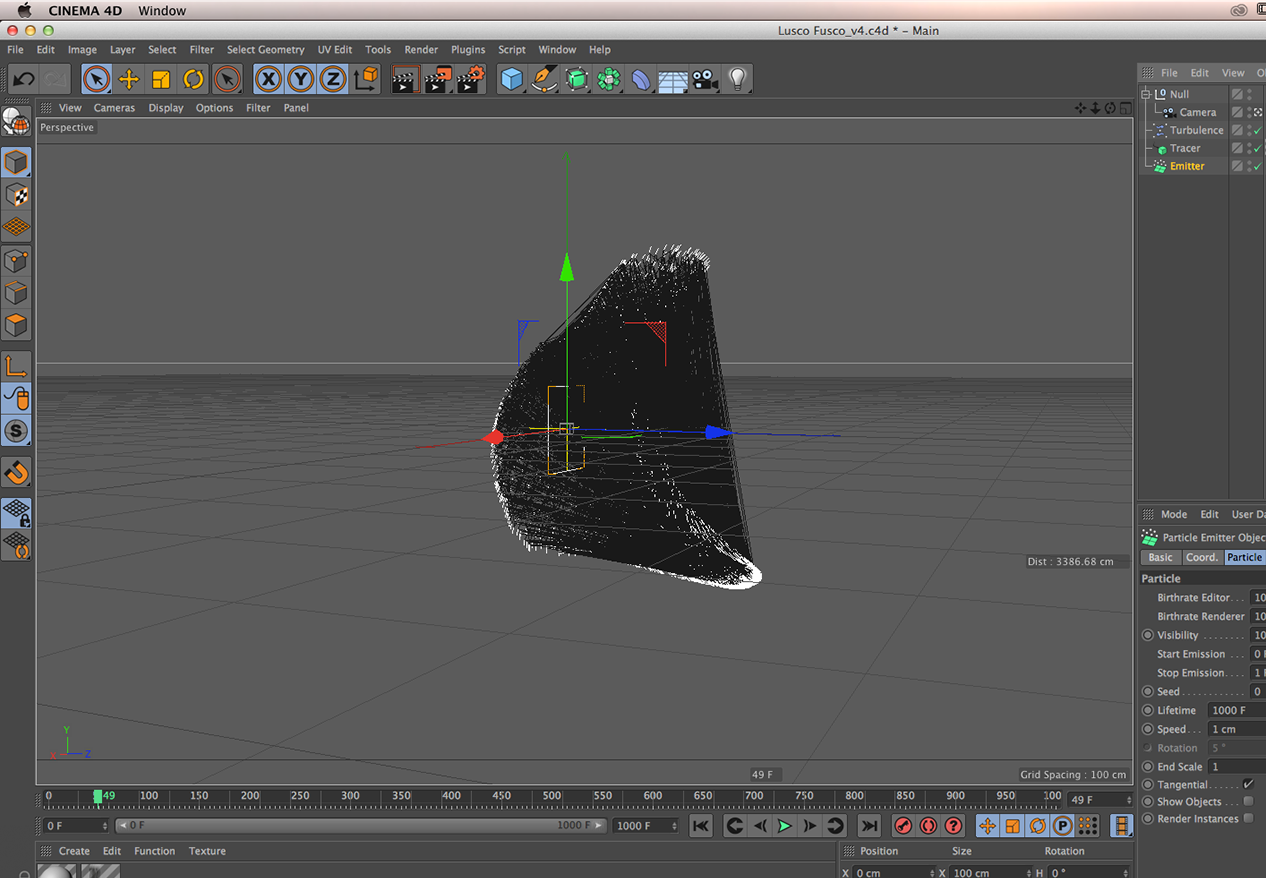Open the green array modeling objects icon
1266x878 pixels.
609,79
